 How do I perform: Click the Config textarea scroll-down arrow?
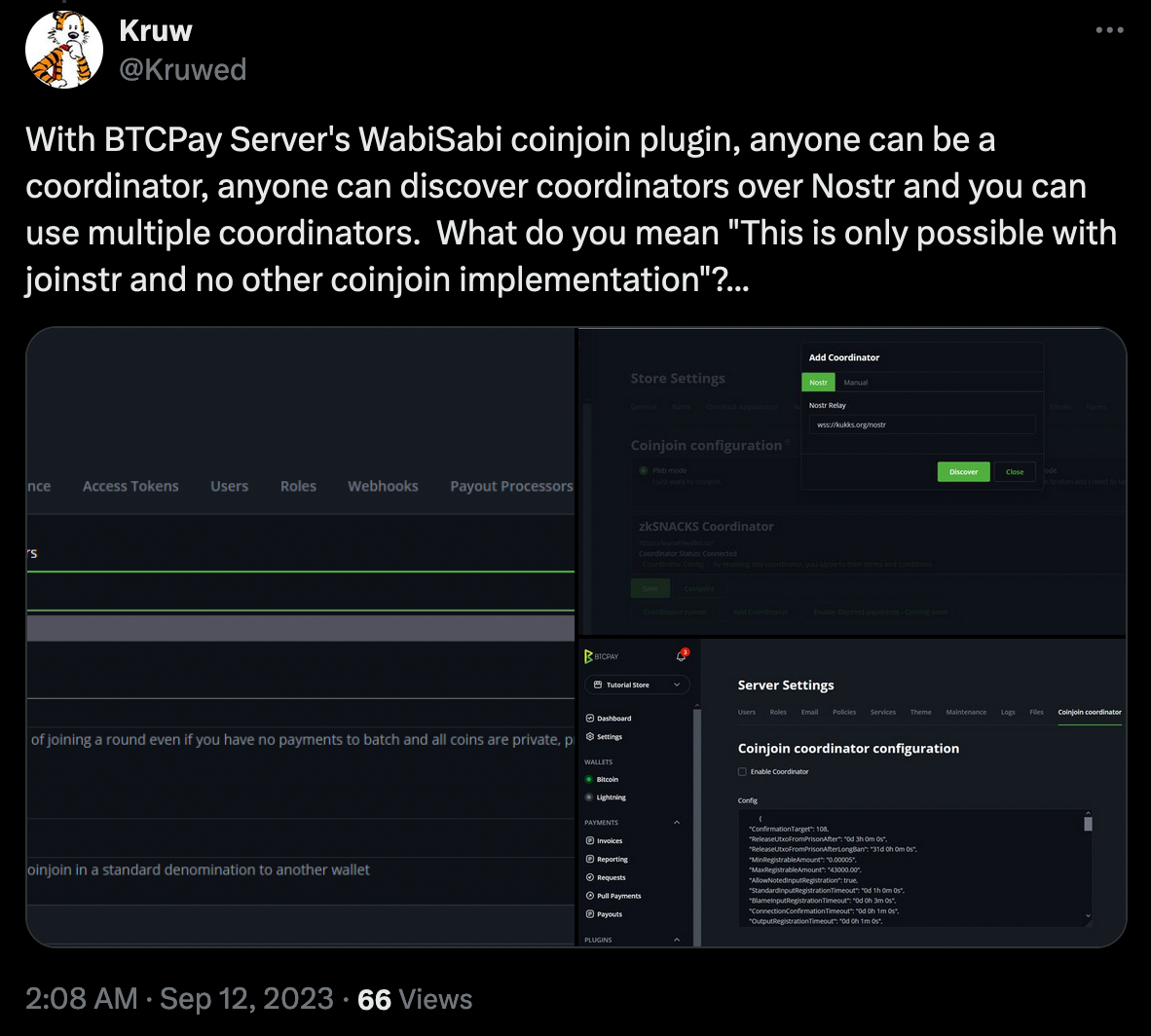pyautogui.click(x=1088, y=915)
